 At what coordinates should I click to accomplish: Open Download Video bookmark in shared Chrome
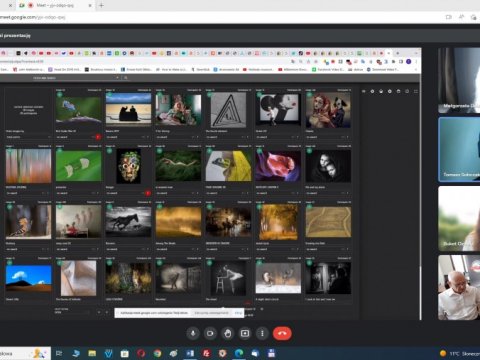pos(383,70)
